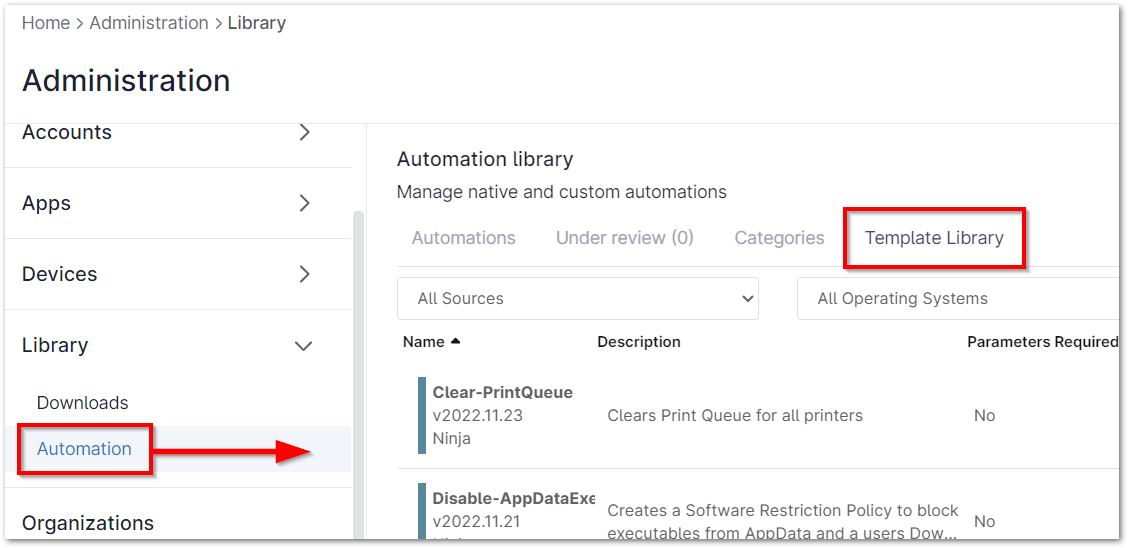Sort by the Description column header
Viewport: 1128px width, 548px height.
tap(639, 342)
